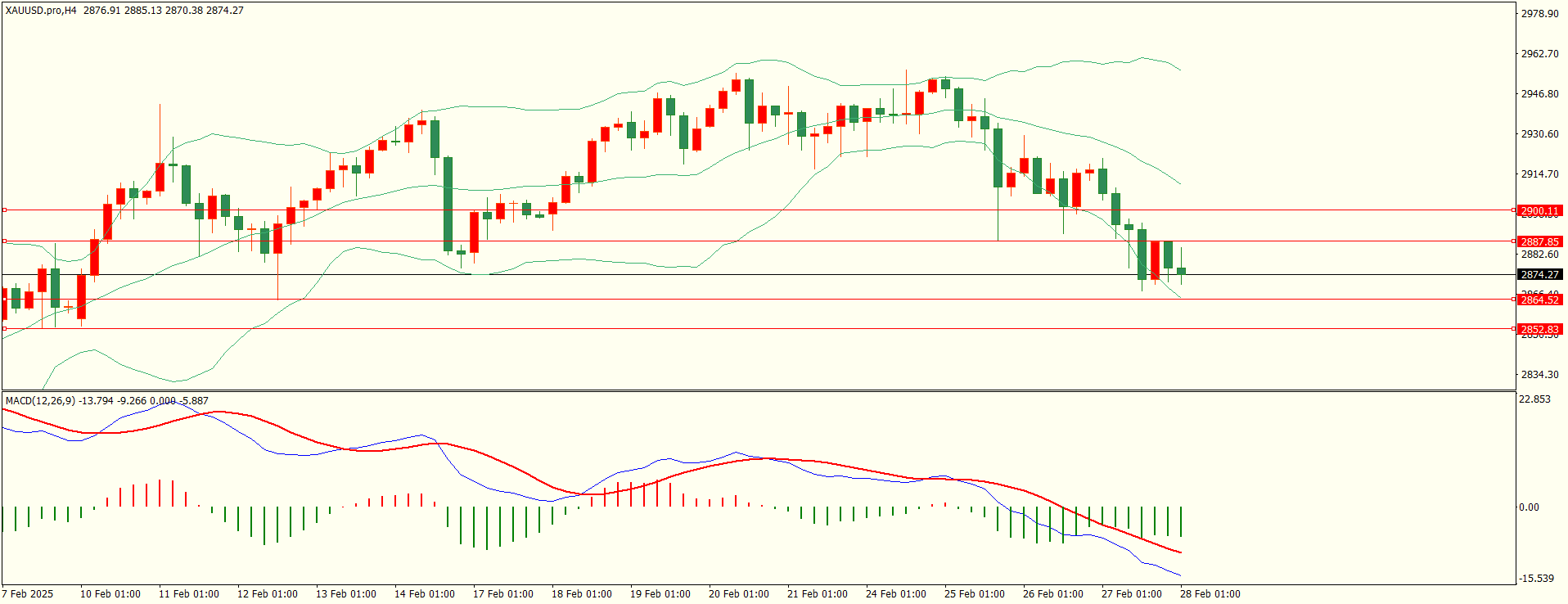Select the left handle of the 2900.11 line
Viewport: 1568px width, 604px height.
pos(4,210)
